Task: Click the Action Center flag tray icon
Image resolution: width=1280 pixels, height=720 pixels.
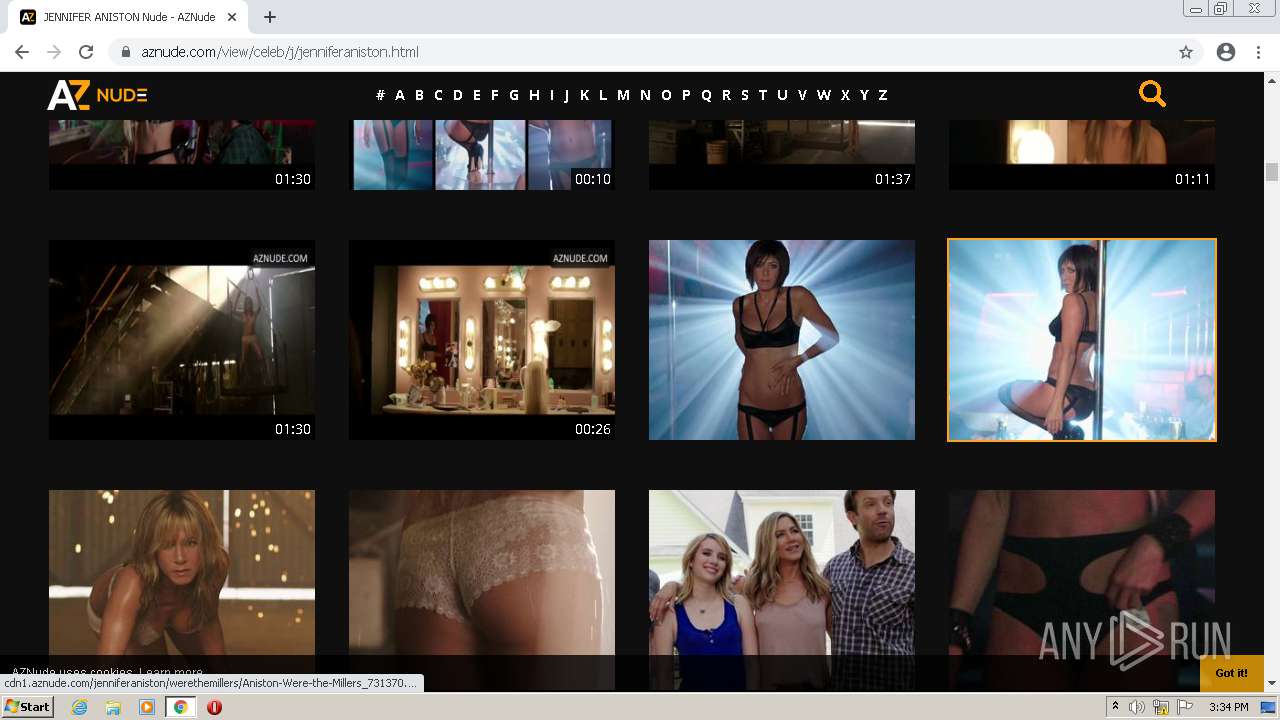Action: [1185, 707]
